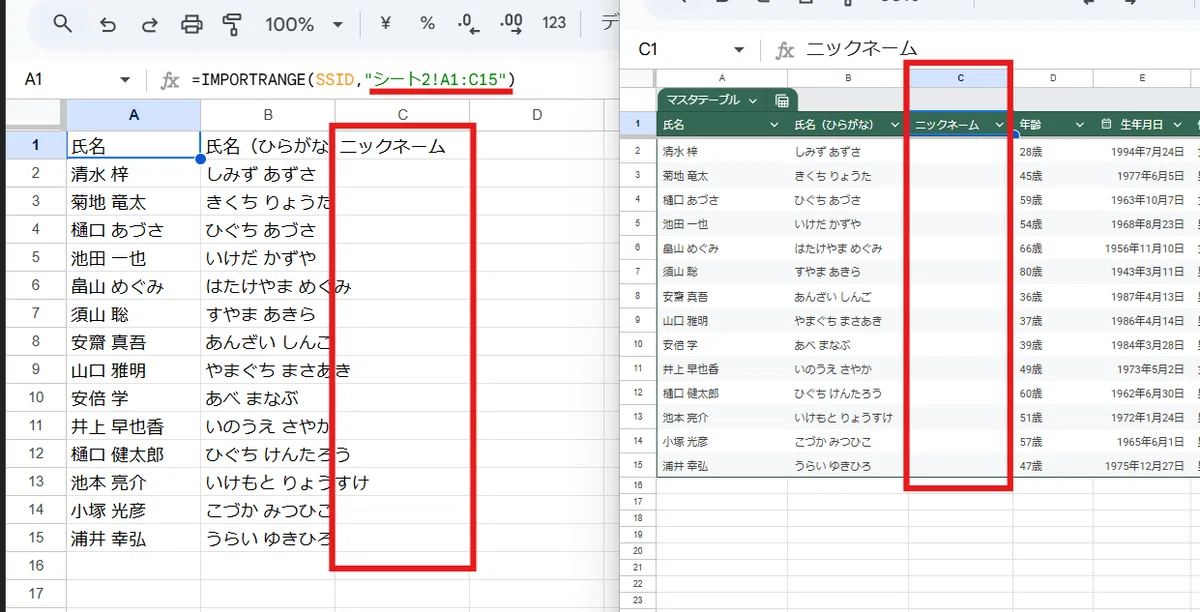Click cell うらい ゆきひろ in right table

(x=848, y=466)
